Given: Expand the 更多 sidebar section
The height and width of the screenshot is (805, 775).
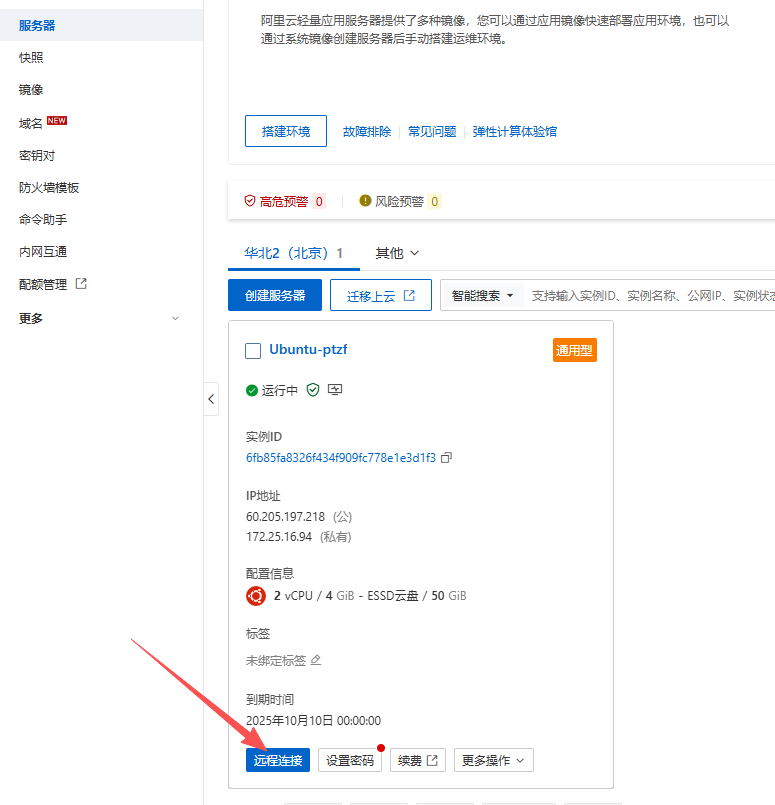Looking at the screenshot, I should [x=100, y=318].
